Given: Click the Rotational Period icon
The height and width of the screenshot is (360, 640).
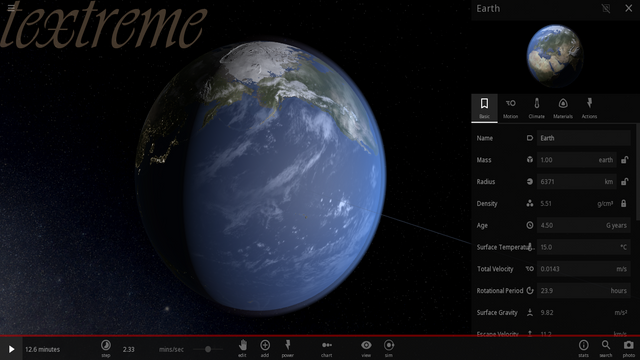Looking at the screenshot, I should pos(530,291).
